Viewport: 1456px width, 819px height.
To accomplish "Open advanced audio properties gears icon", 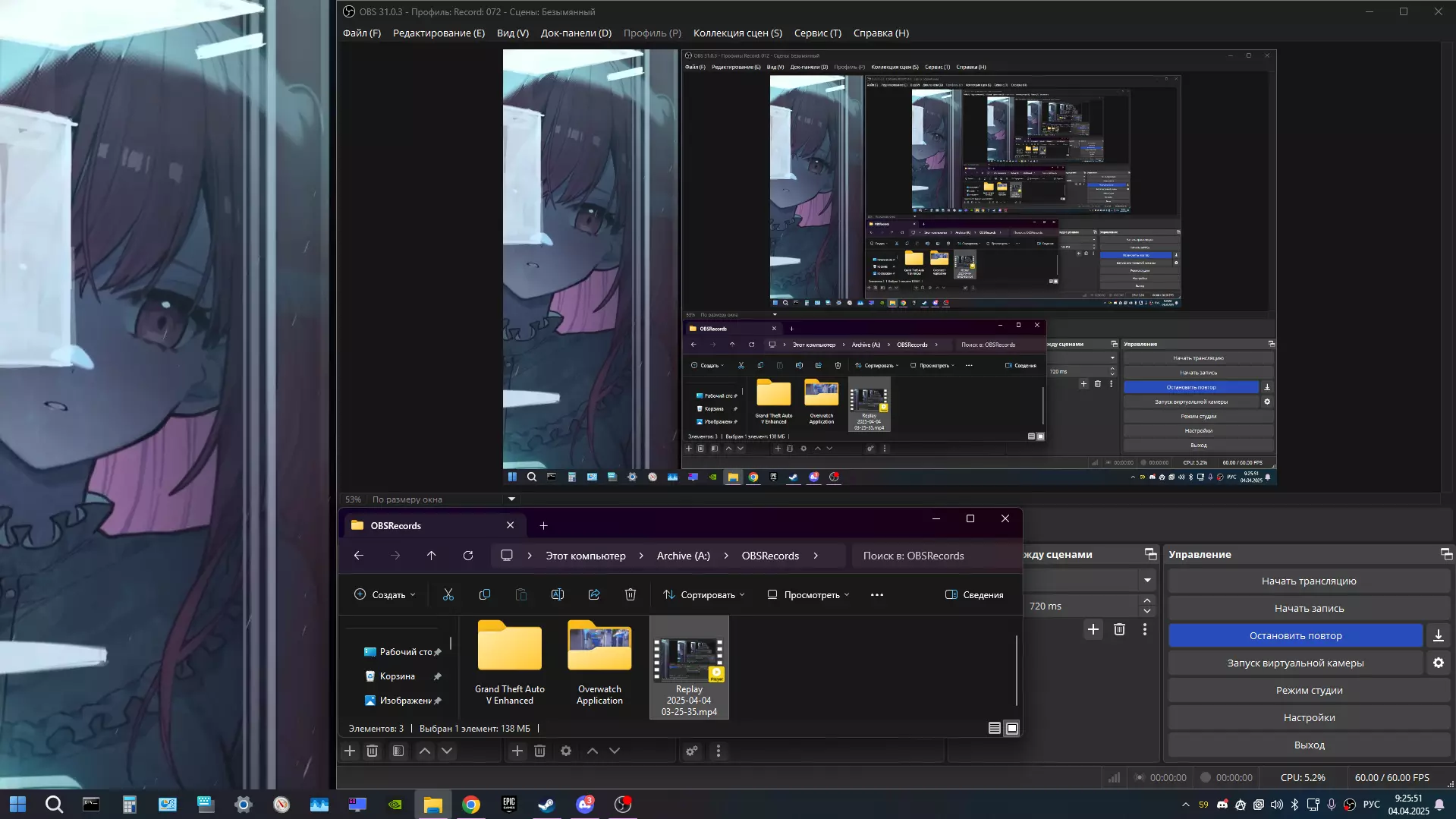I will [692, 751].
